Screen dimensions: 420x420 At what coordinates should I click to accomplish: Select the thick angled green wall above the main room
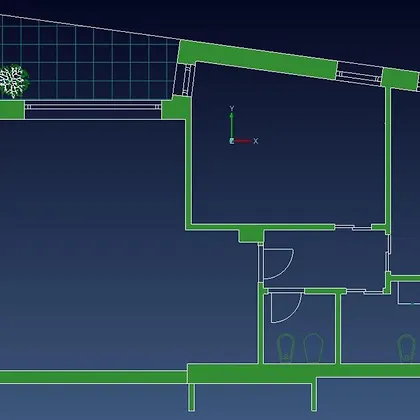[257, 59]
